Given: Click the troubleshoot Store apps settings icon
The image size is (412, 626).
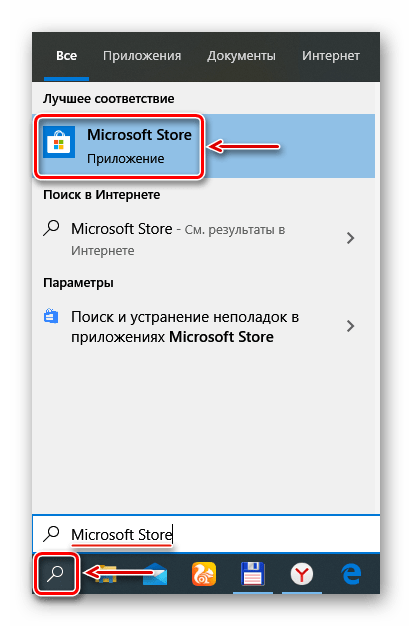Looking at the screenshot, I should click(51, 316).
